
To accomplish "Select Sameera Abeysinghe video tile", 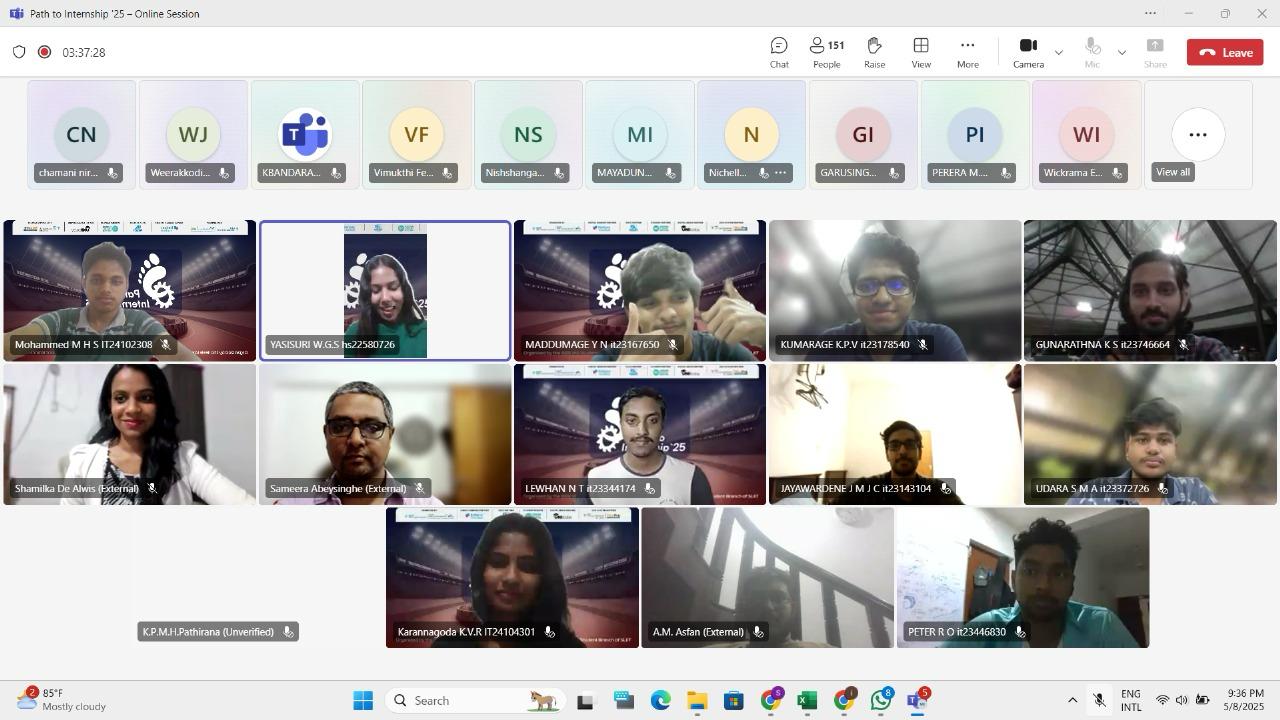I will [385, 434].
